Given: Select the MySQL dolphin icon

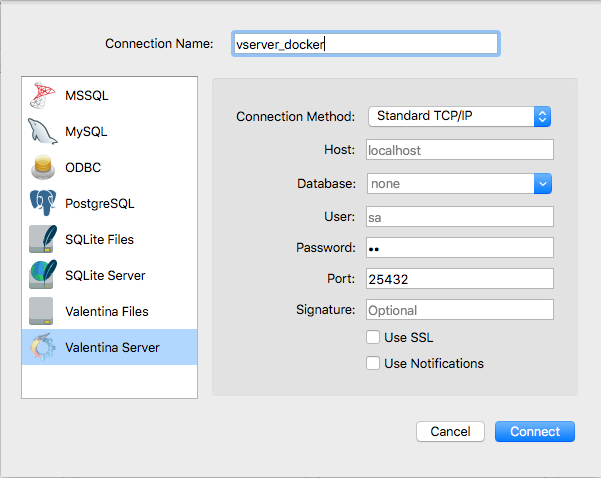Looking at the screenshot, I should point(43,131).
